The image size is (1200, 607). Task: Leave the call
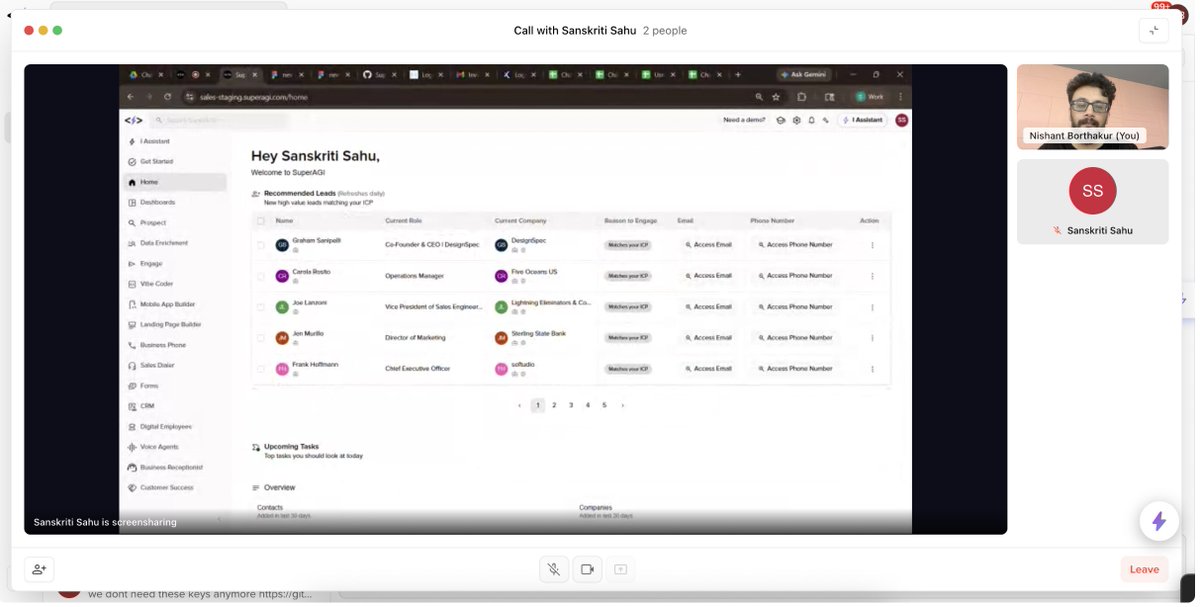pyautogui.click(x=1144, y=569)
